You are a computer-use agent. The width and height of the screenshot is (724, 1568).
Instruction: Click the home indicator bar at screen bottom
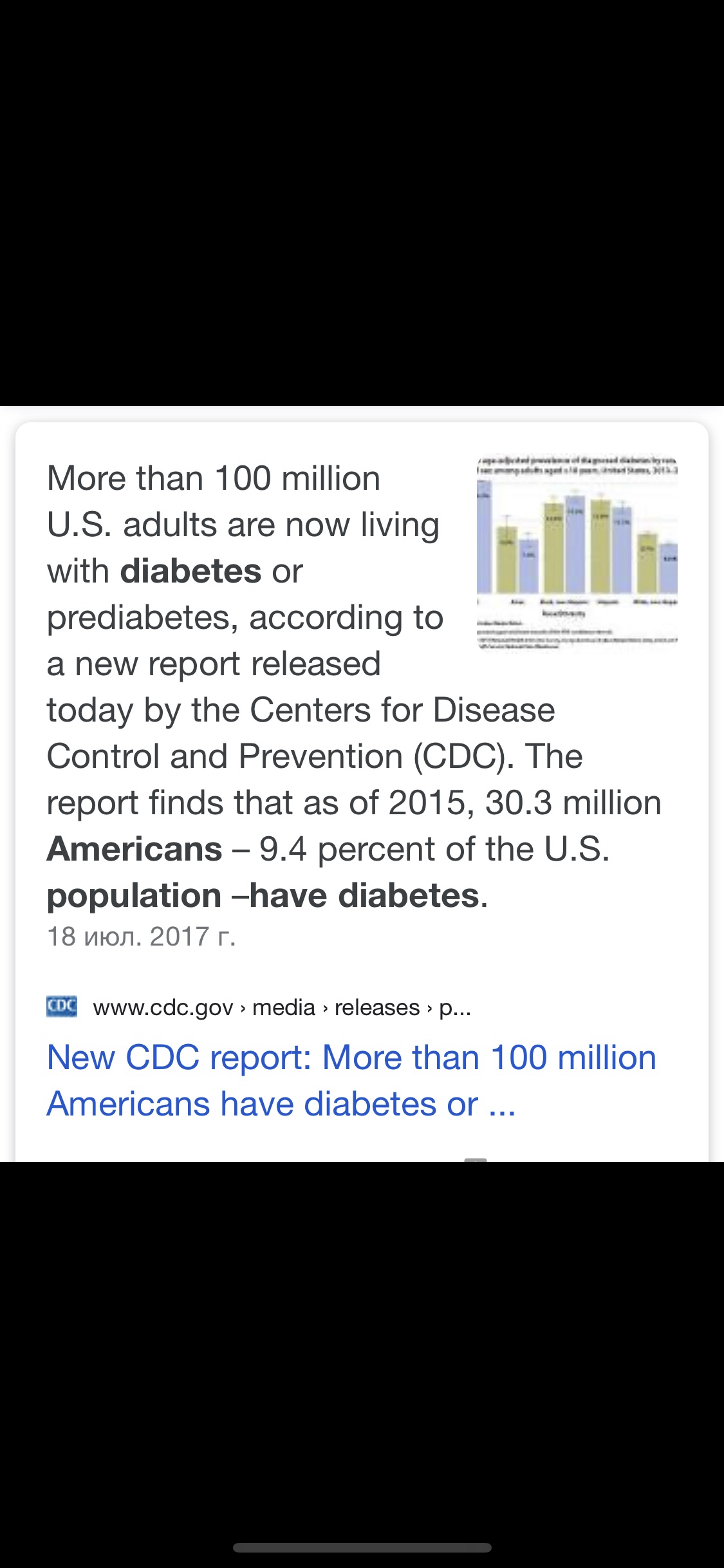click(x=362, y=1547)
